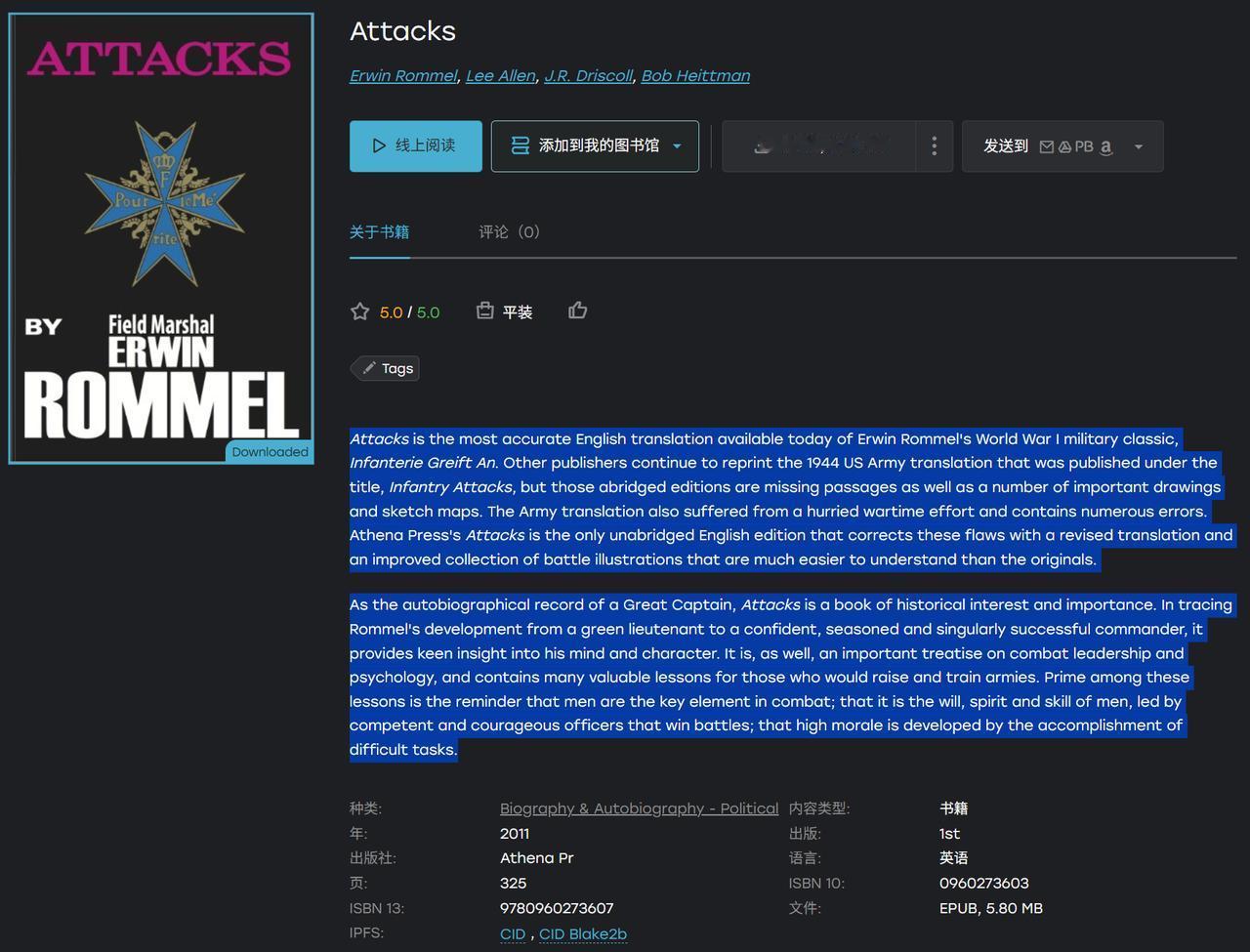Image resolution: width=1250 pixels, height=952 pixels.
Task: Click the CID IPFS link
Action: tap(513, 933)
